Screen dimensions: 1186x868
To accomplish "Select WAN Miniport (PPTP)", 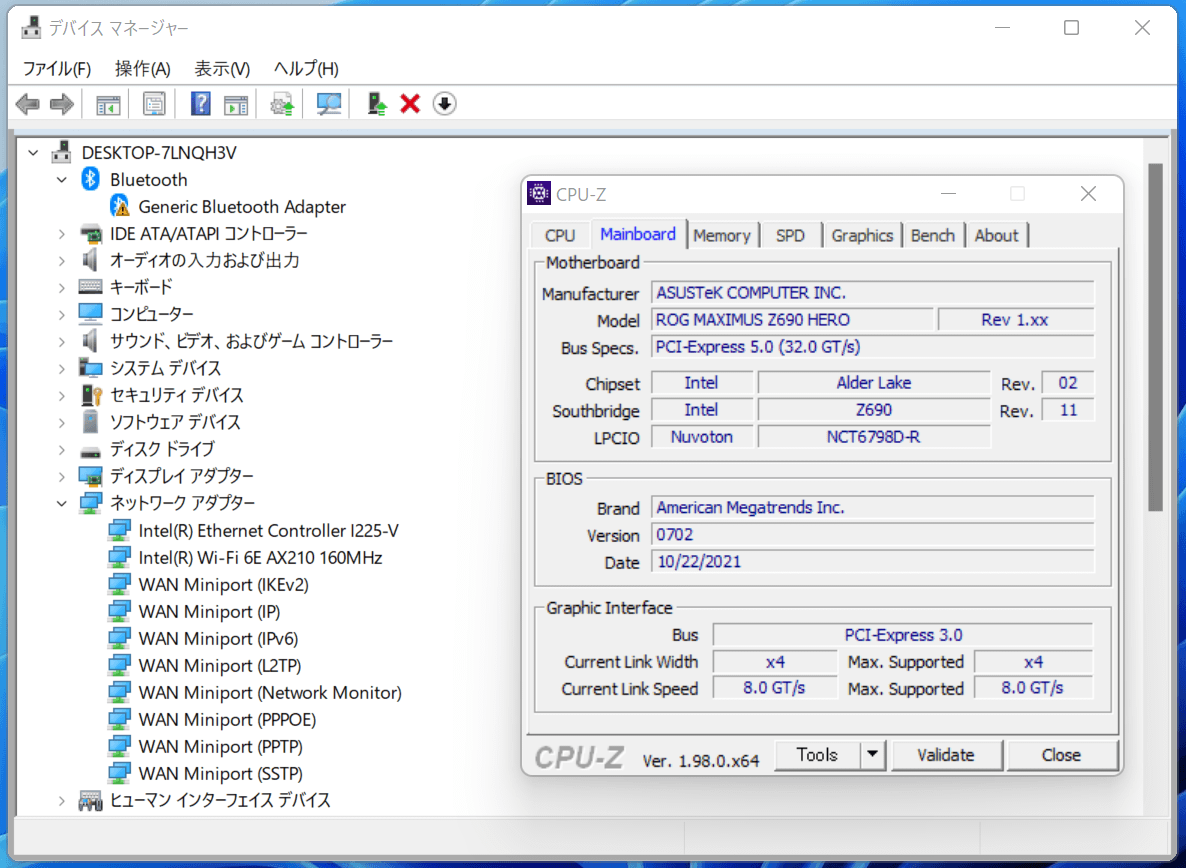I will [x=221, y=746].
